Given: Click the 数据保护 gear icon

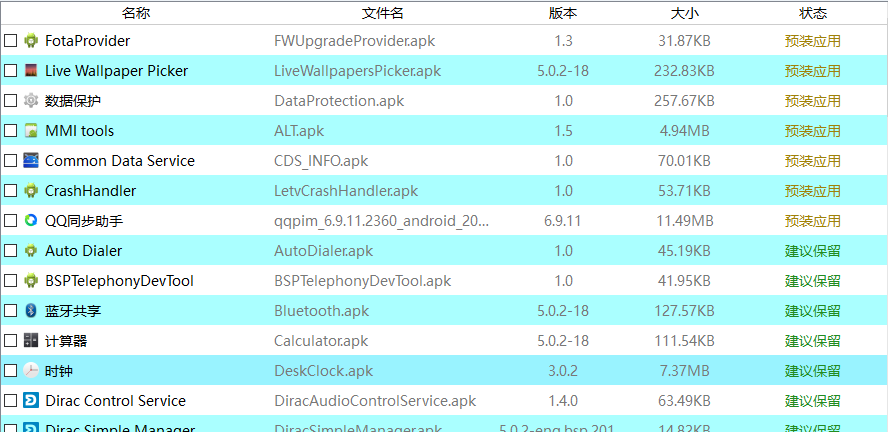Looking at the screenshot, I should (x=31, y=101).
